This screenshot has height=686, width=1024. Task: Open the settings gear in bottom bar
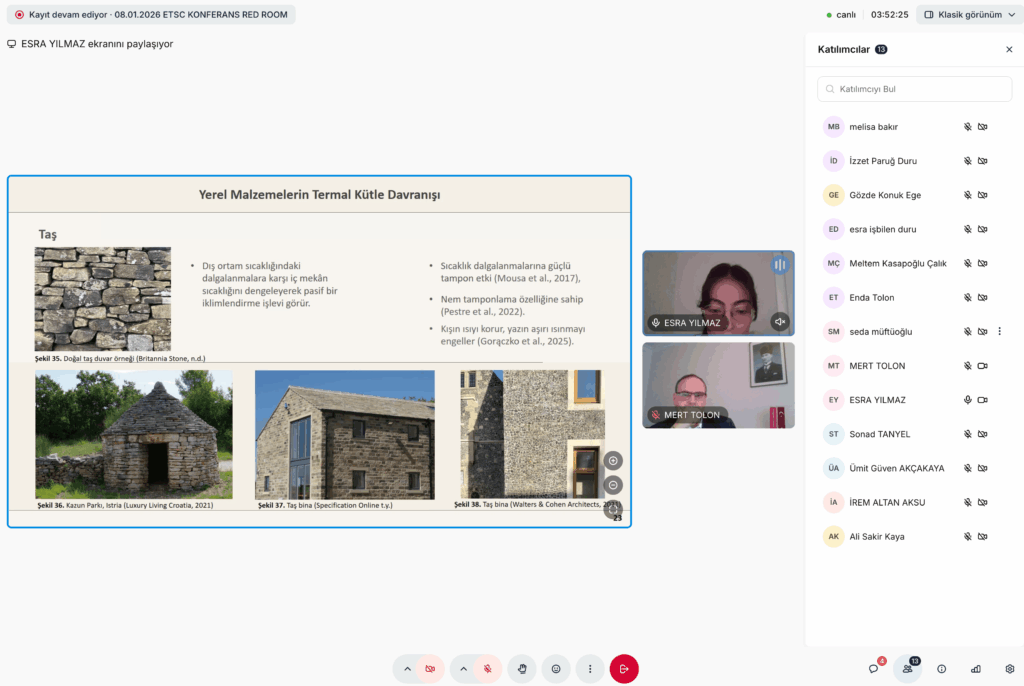[x=1009, y=669]
